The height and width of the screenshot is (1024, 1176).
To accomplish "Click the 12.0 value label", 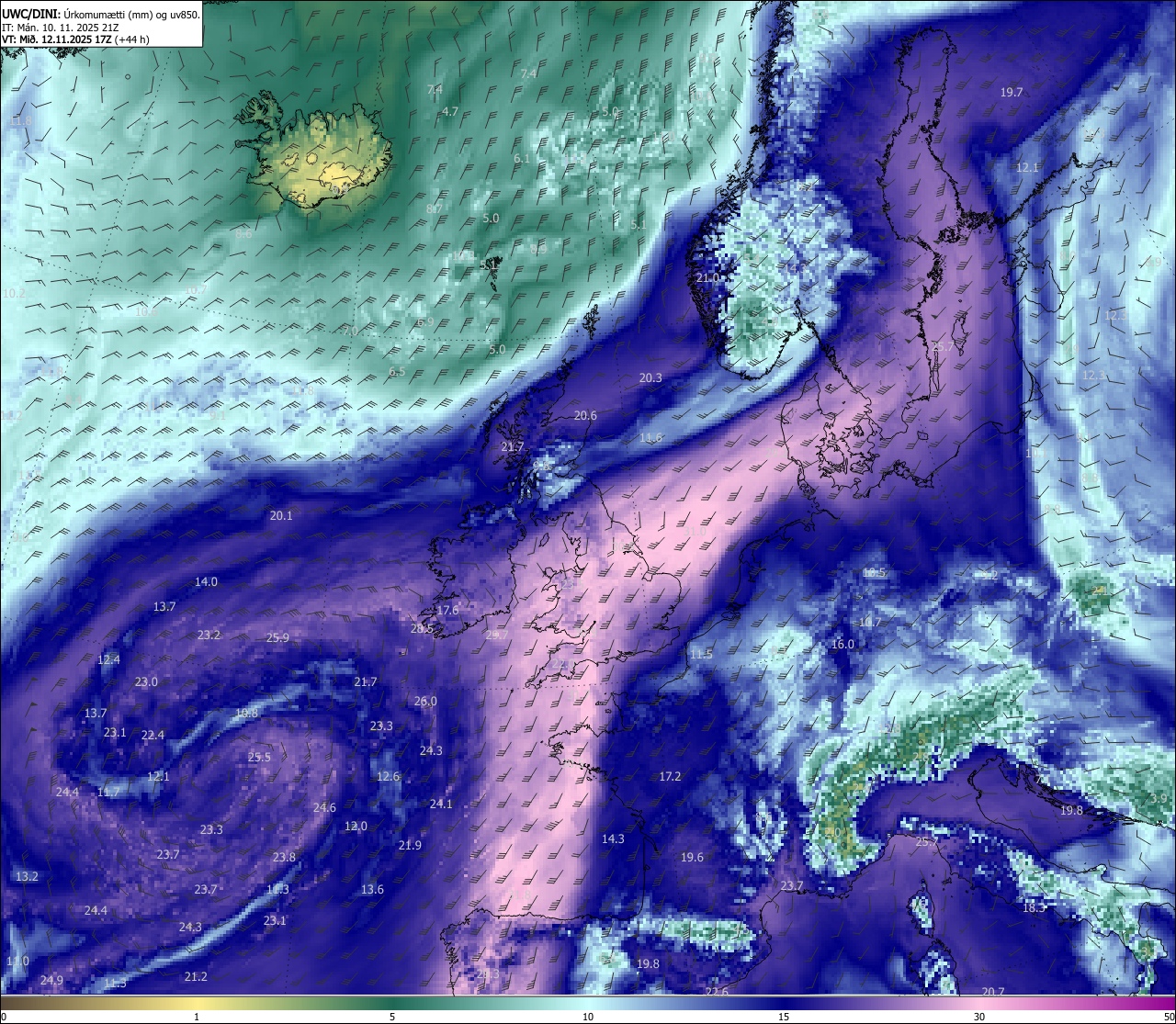I will [x=356, y=826].
